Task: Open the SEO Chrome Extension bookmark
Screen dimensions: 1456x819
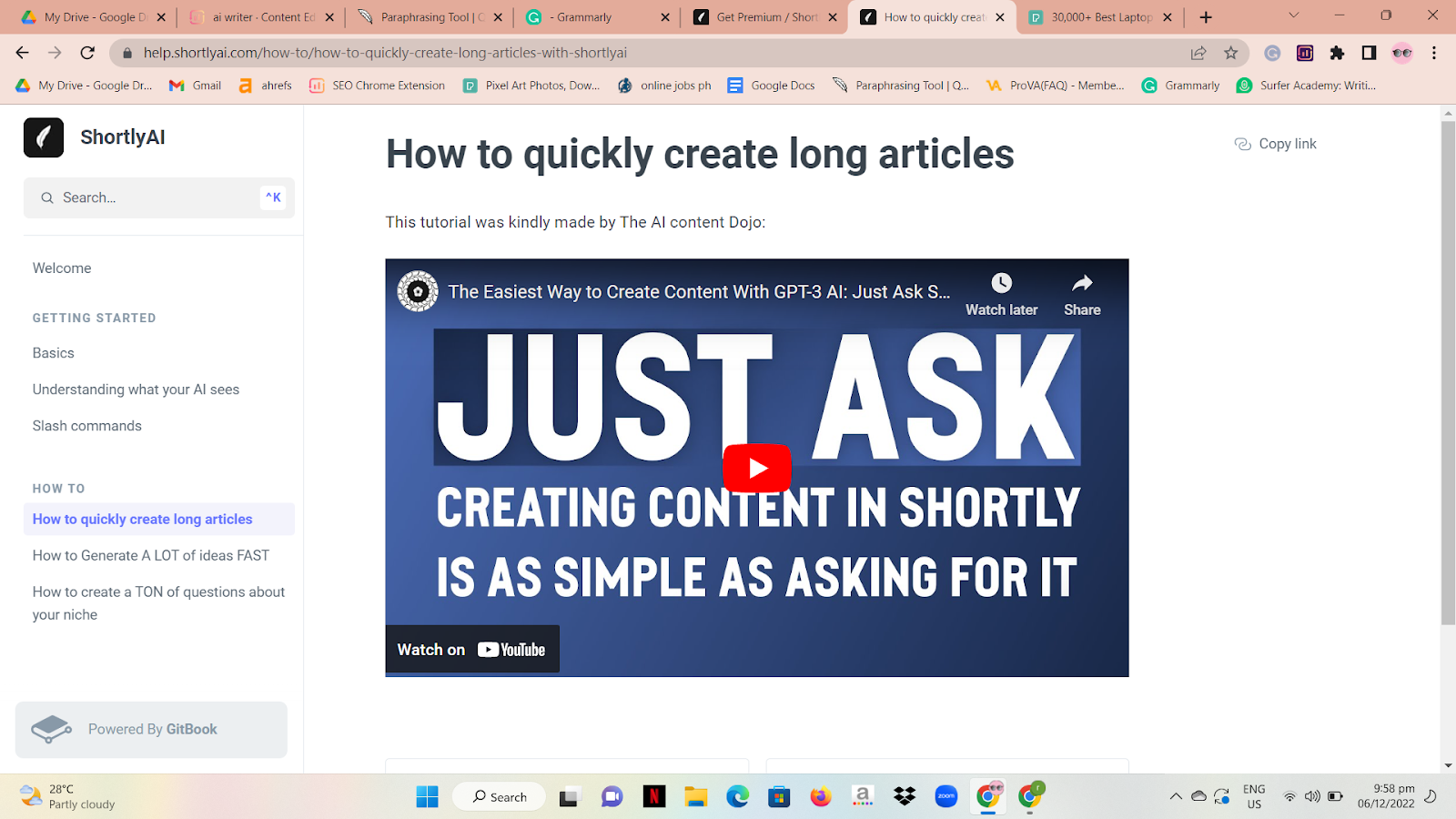Action: click(378, 86)
